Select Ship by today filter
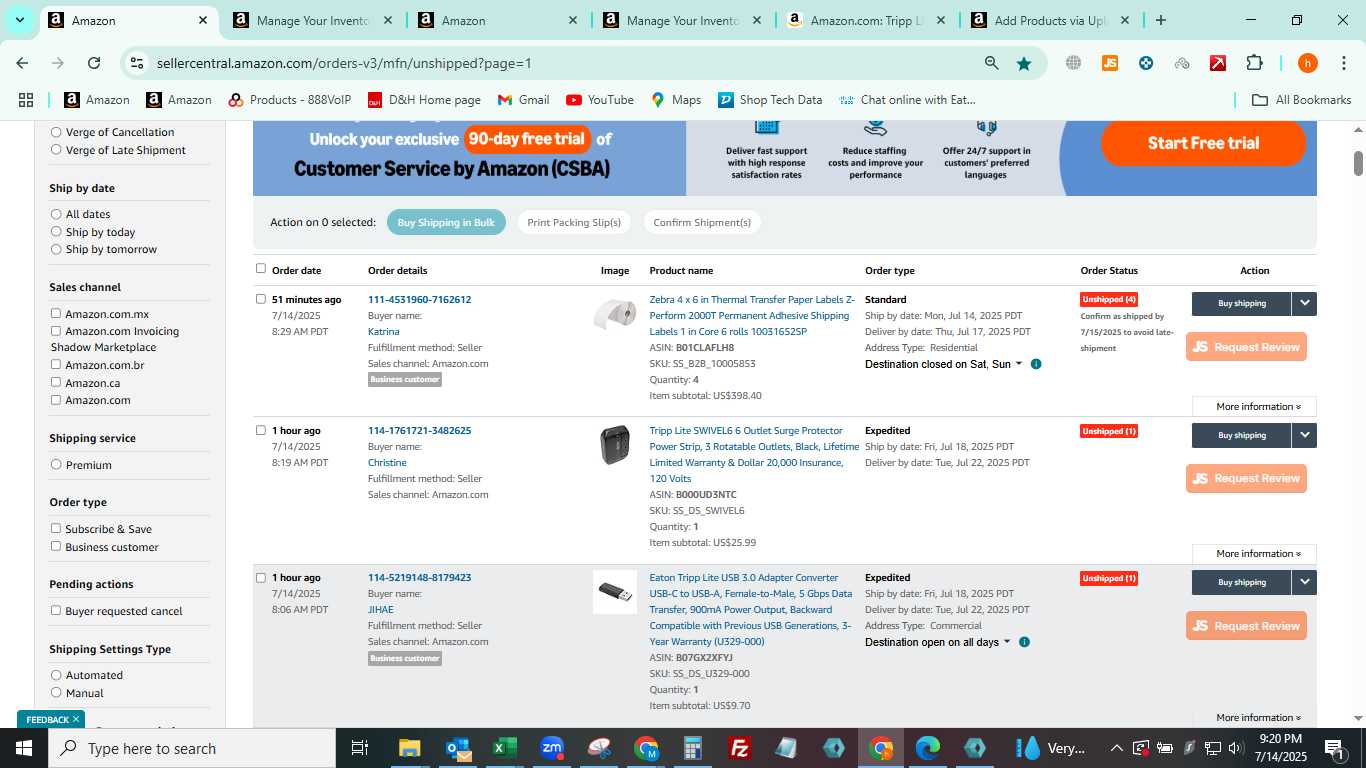Viewport: 1366px width, 768px height. click(x=56, y=232)
